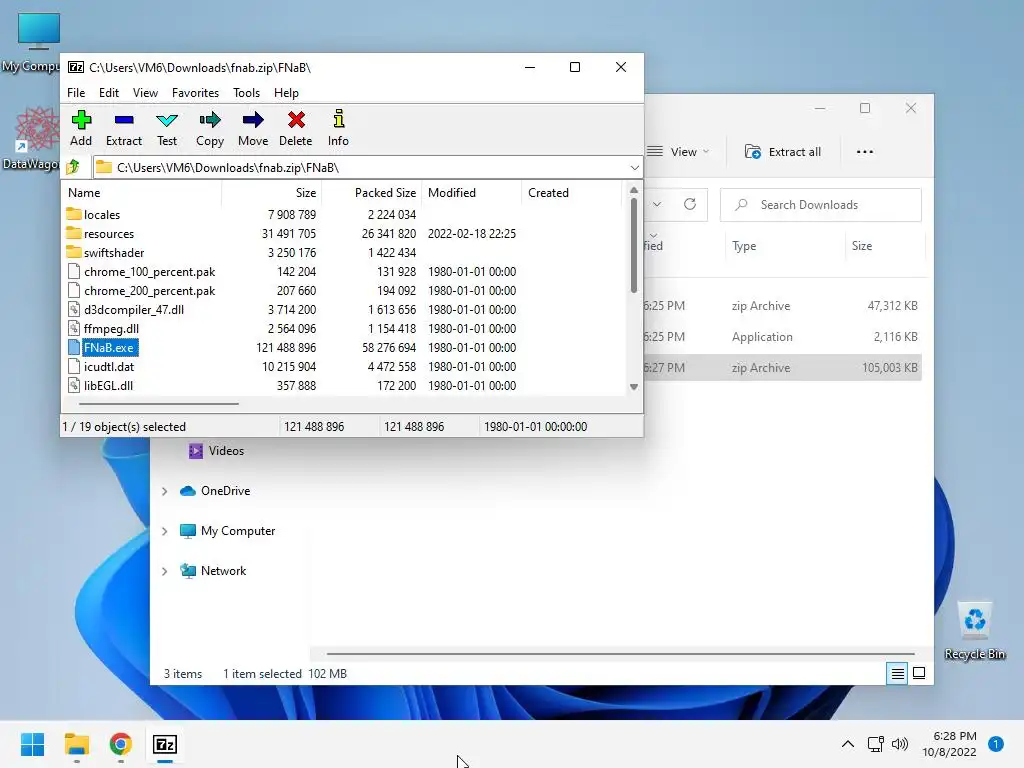Viewport: 1024px width, 768px height.
Task: Expand the OneDrive tree node
Action: pos(165,491)
